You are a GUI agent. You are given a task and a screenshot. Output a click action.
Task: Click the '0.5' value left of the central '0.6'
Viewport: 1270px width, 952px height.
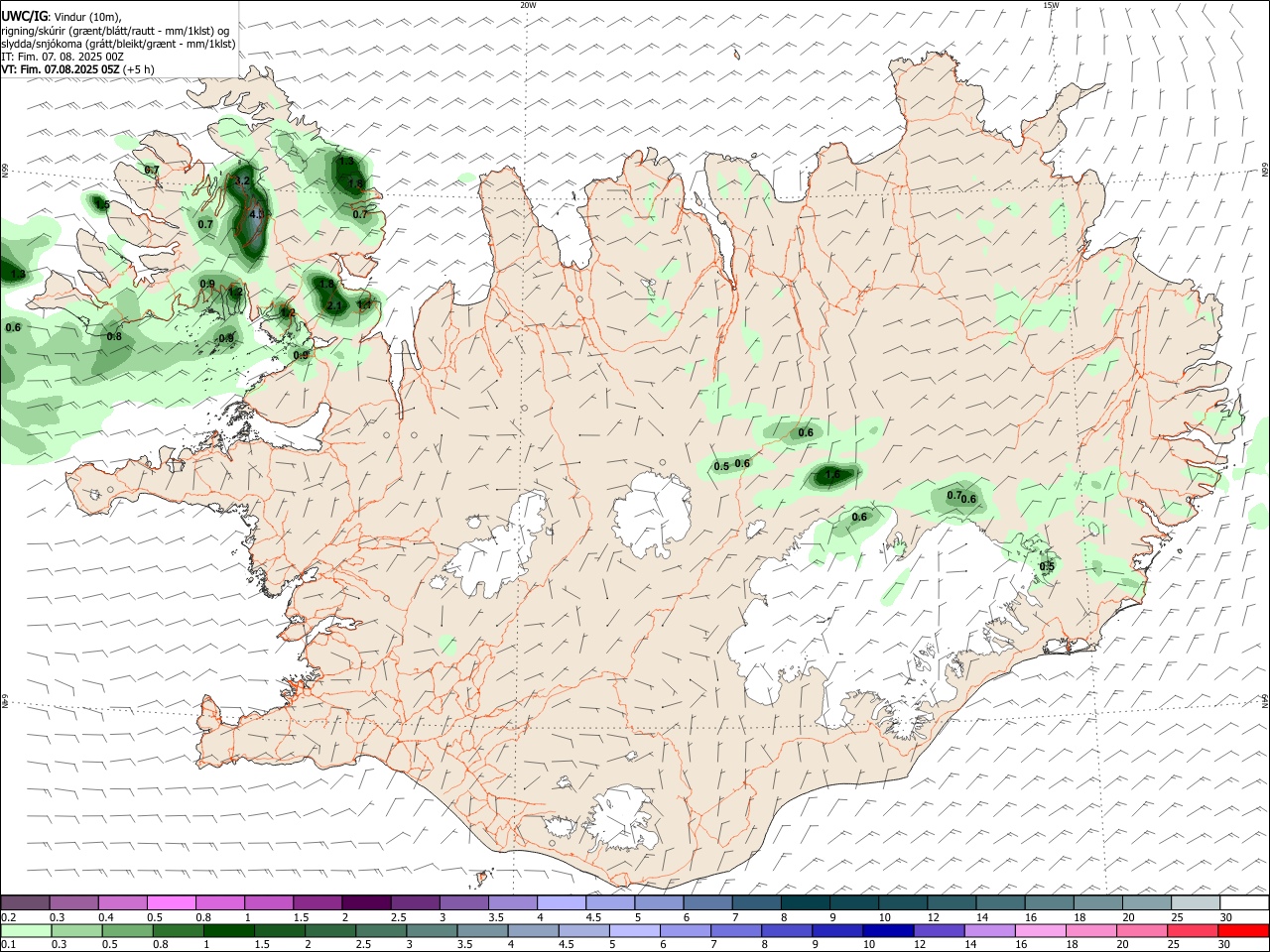(721, 466)
